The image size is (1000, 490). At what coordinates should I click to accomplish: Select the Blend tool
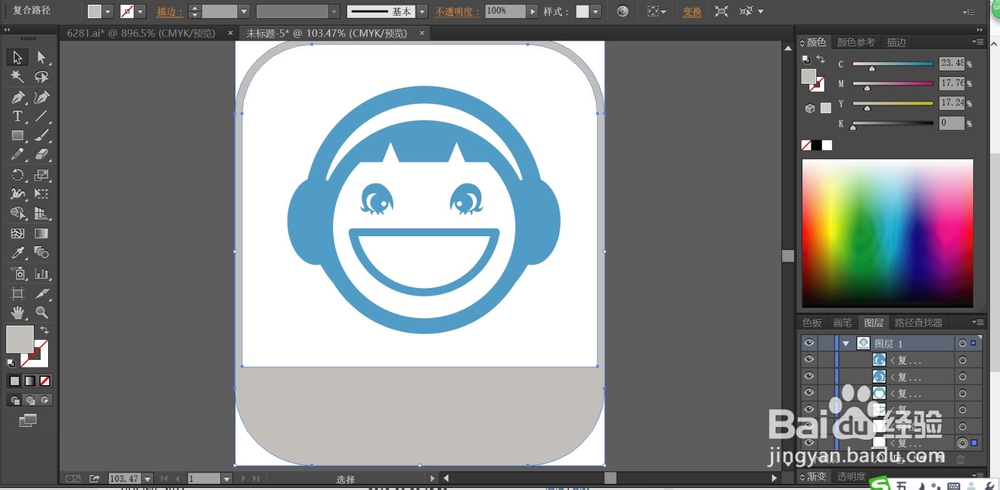pos(41,253)
